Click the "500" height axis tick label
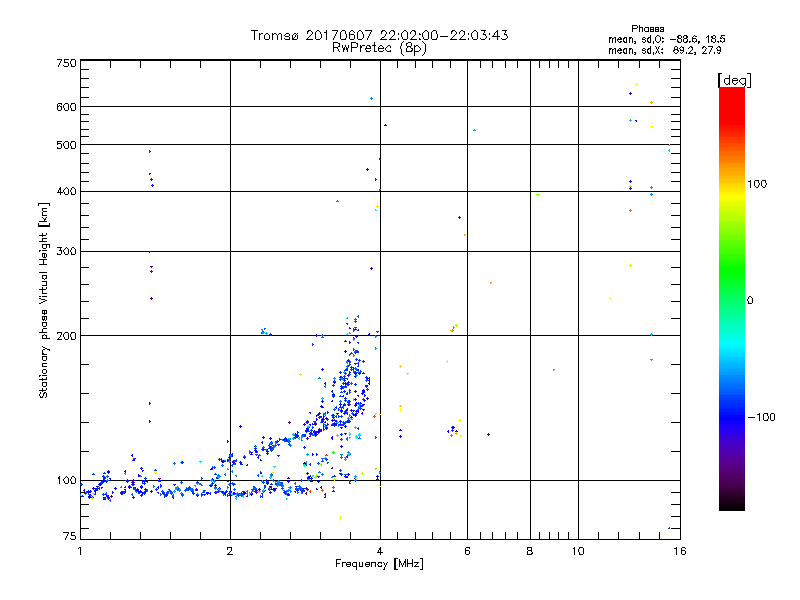The height and width of the screenshot is (600, 800). [x=66, y=145]
